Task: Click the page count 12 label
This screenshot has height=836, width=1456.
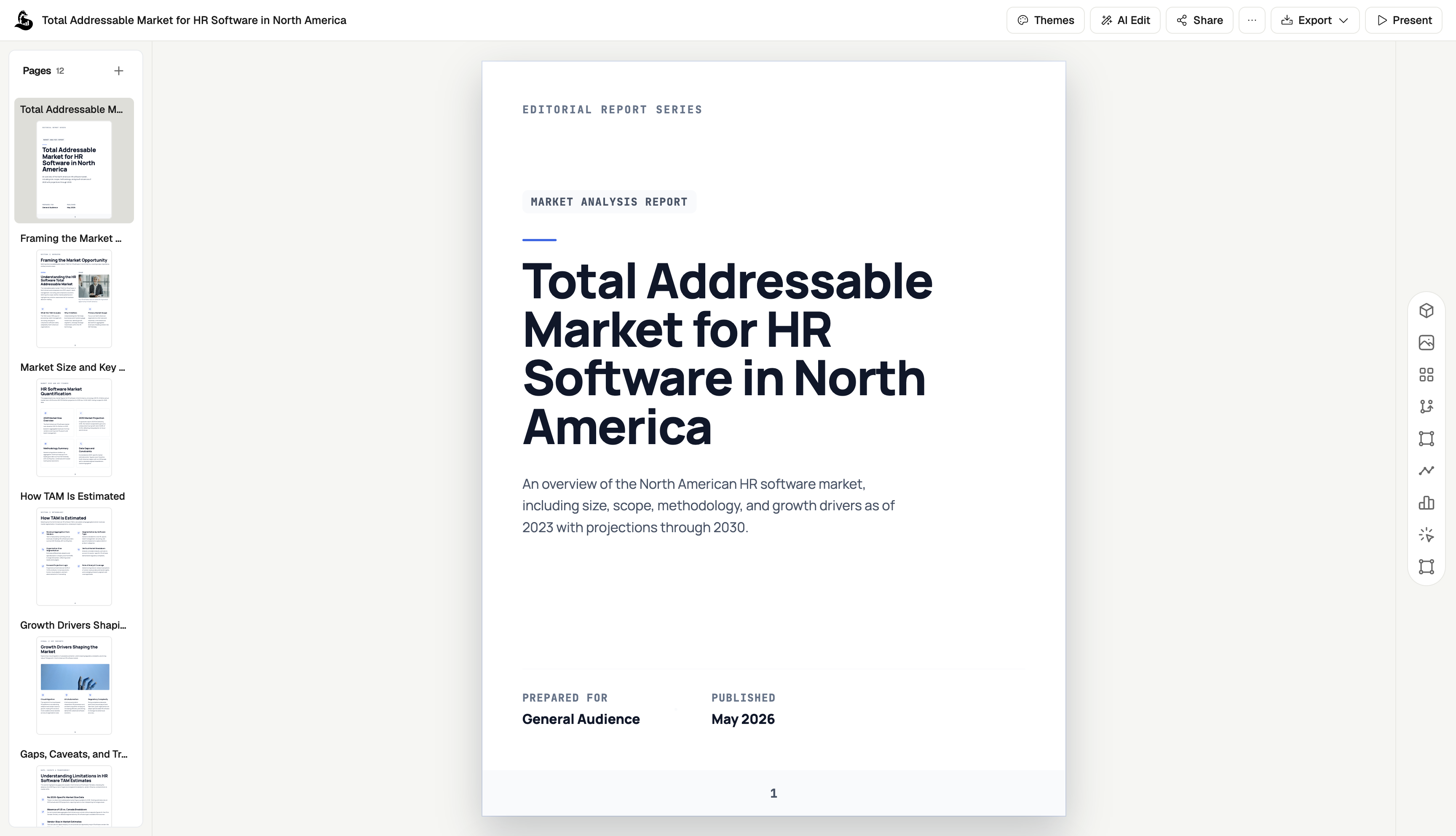Action: point(60,71)
